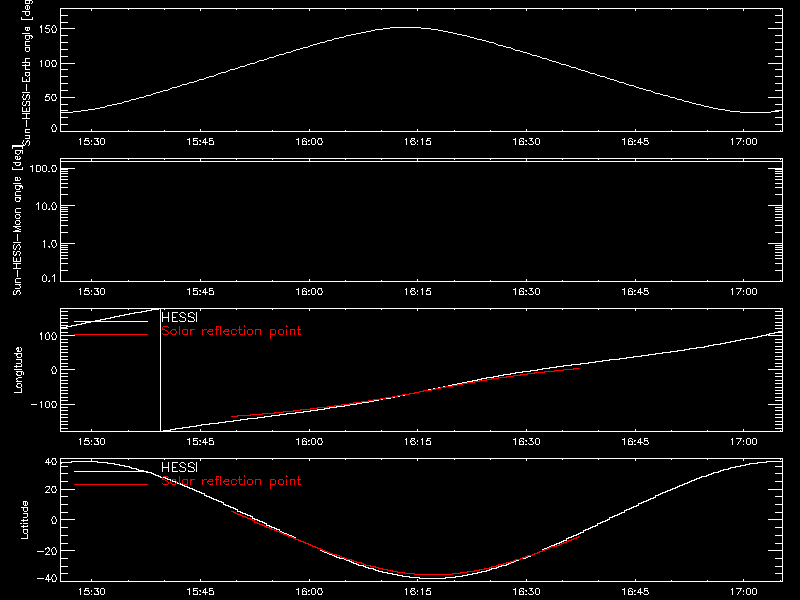This screenshot has width=800, height=600.
Task: Click the Latitude axis label
Action: point(24,520)
